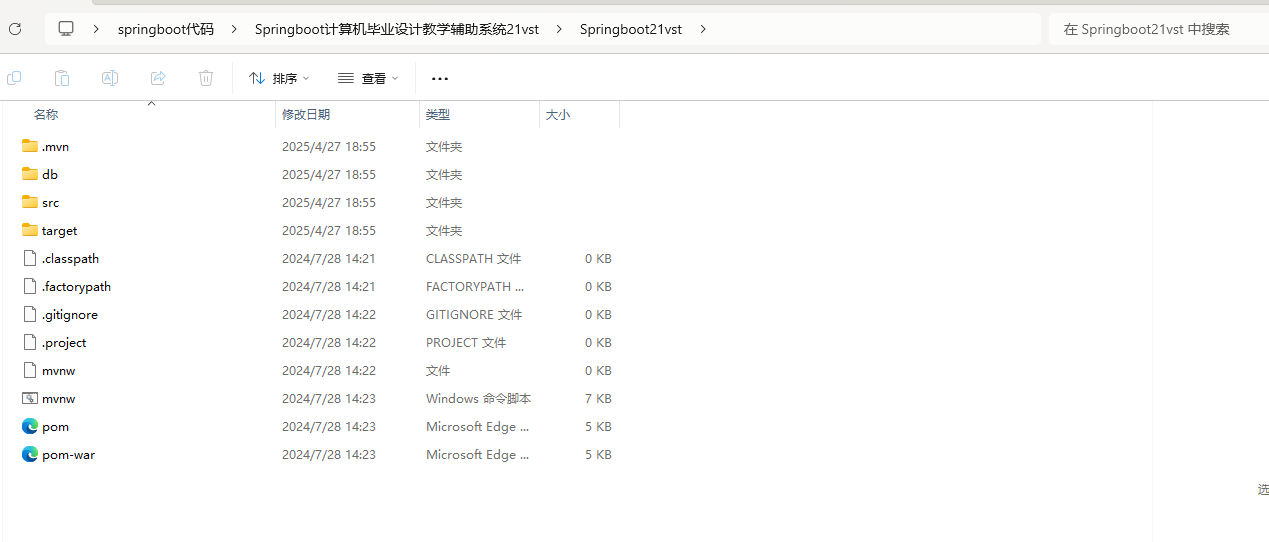1269x542 pixels.
Task: Select the src folder name
Action: click(x=50, y=202)
